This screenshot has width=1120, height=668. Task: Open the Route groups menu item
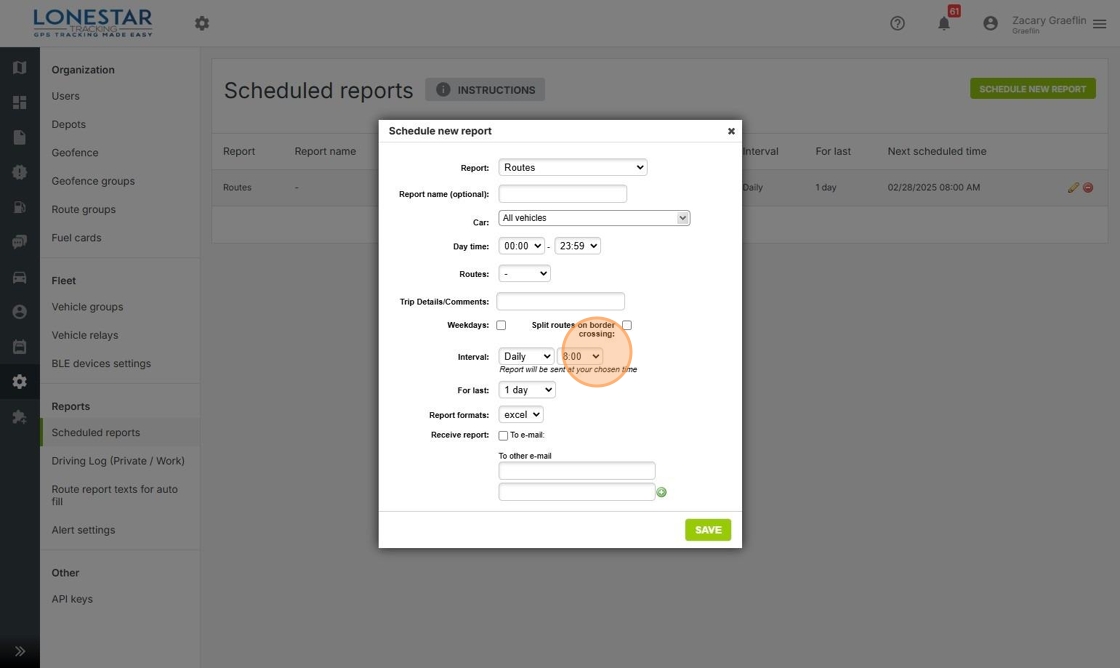pyautogui.click(x=84, y=209)
